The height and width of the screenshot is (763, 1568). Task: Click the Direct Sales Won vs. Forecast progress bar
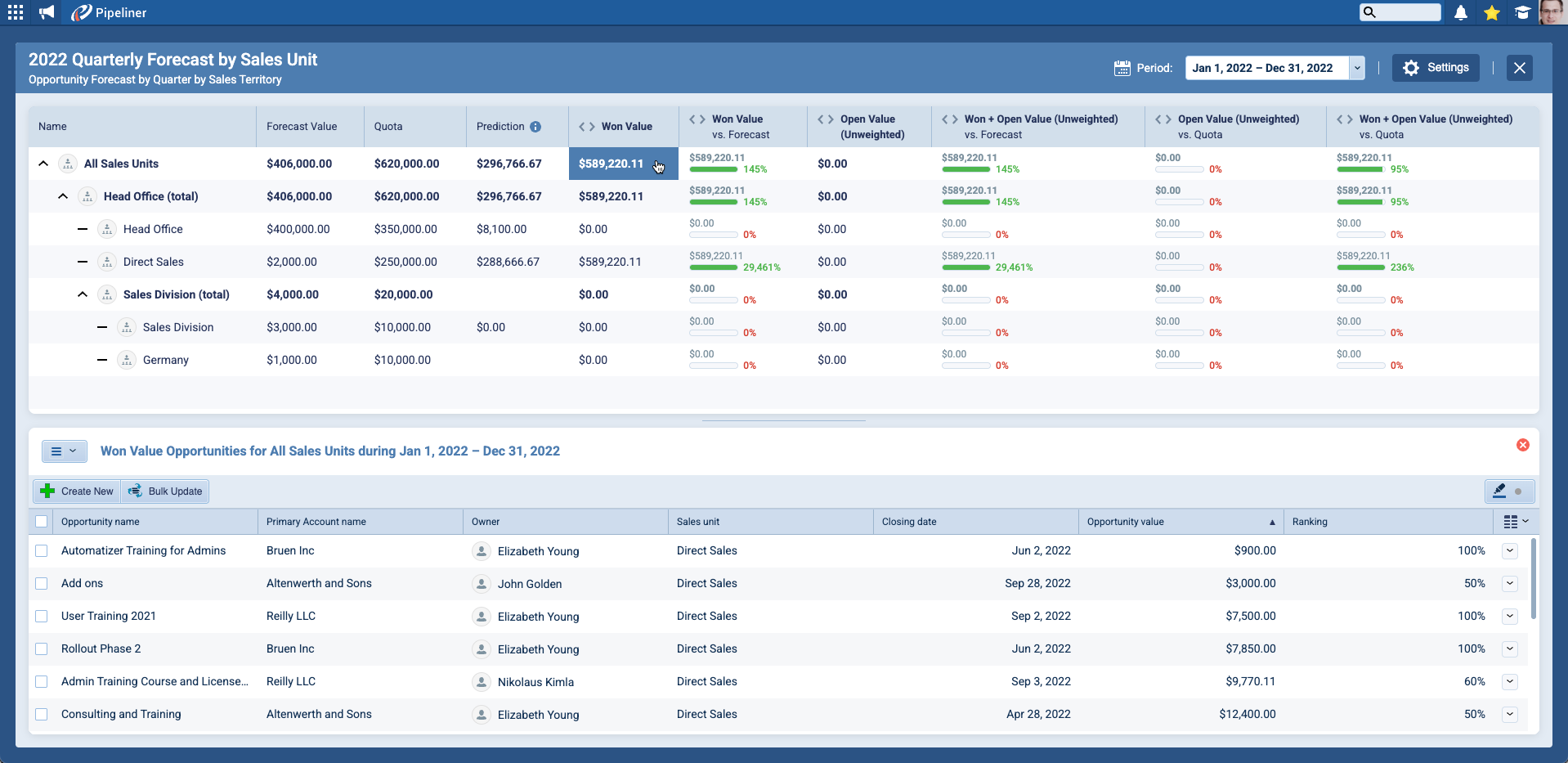(x=714, y=267)
